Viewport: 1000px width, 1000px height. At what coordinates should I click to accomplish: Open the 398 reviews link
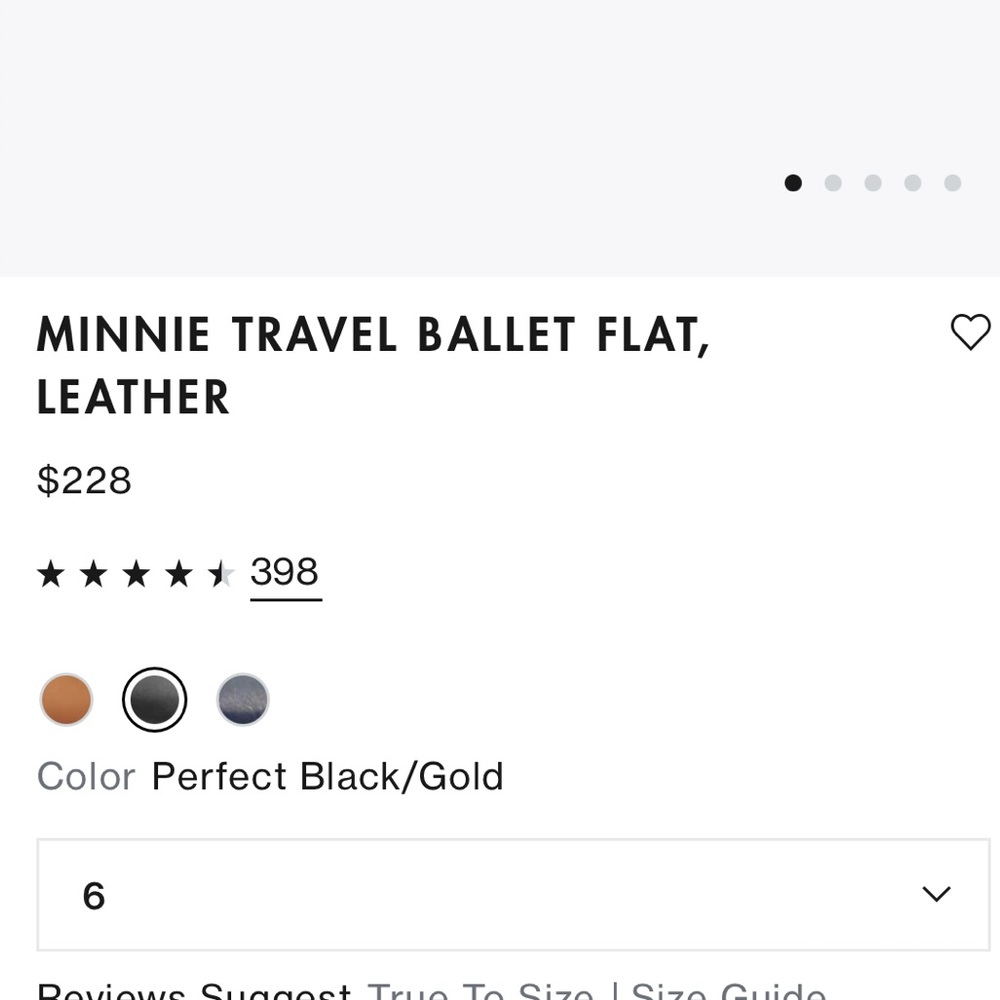point(285,573)
